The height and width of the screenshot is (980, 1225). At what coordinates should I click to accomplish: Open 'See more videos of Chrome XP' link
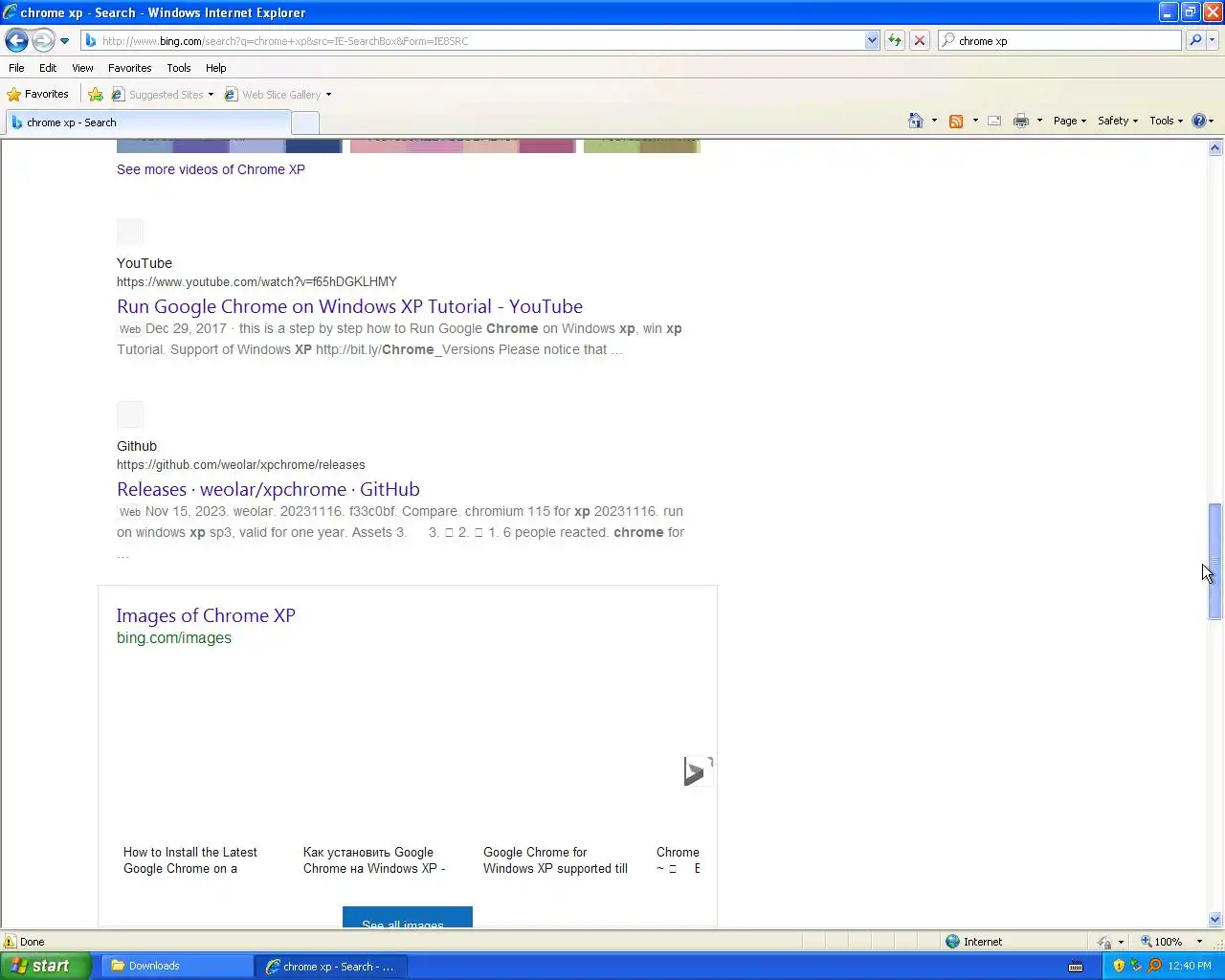211,169
